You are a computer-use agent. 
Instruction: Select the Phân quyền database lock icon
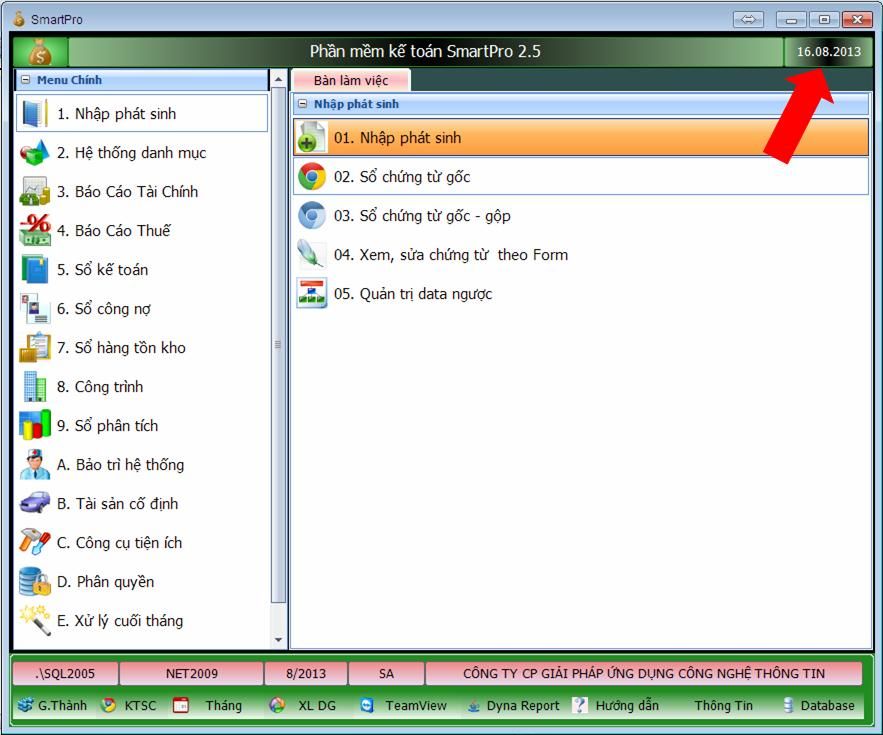click(x=35, y=582)
